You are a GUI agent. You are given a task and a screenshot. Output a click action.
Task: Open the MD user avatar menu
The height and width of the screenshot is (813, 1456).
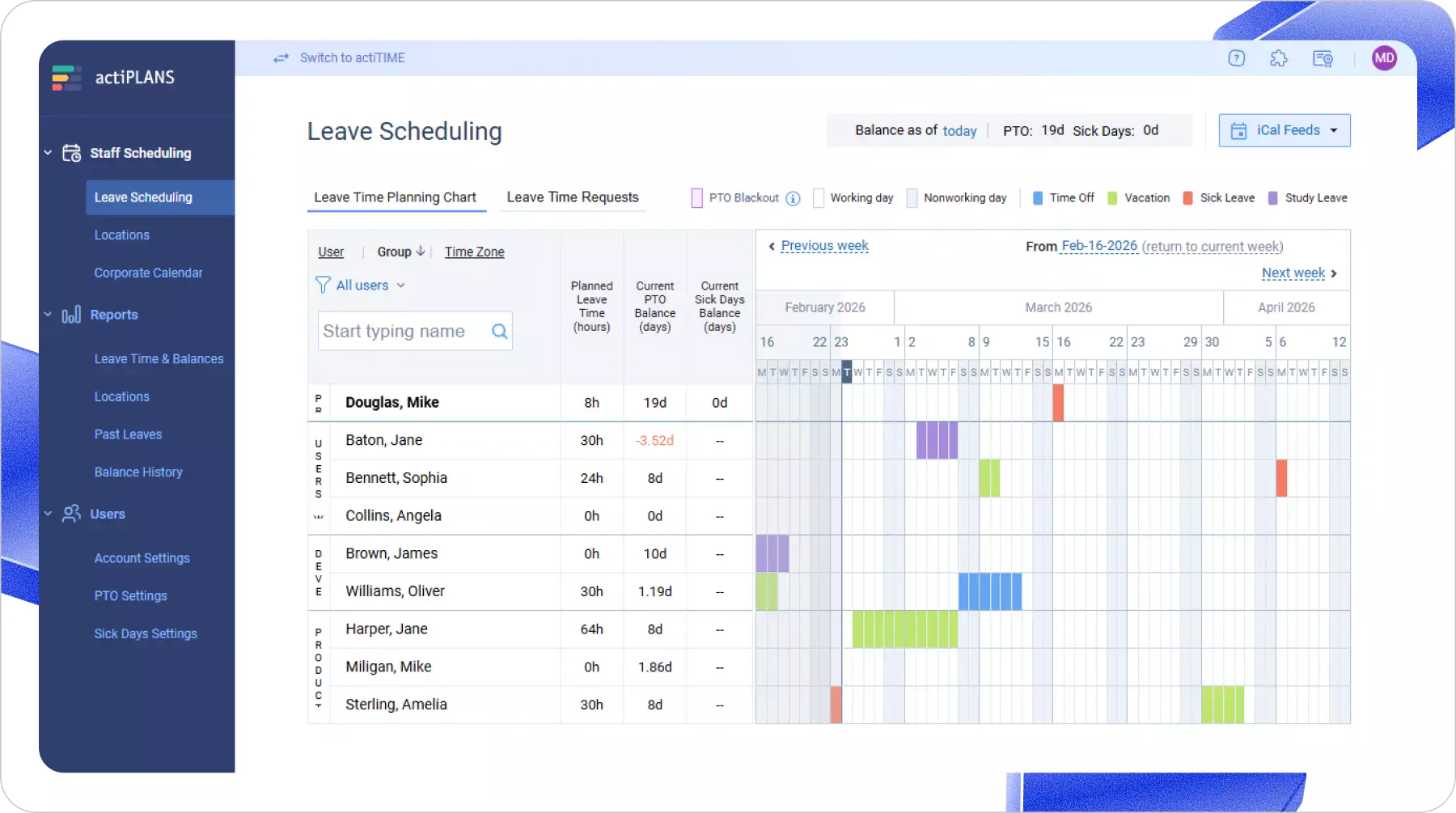click(1385, 57)
